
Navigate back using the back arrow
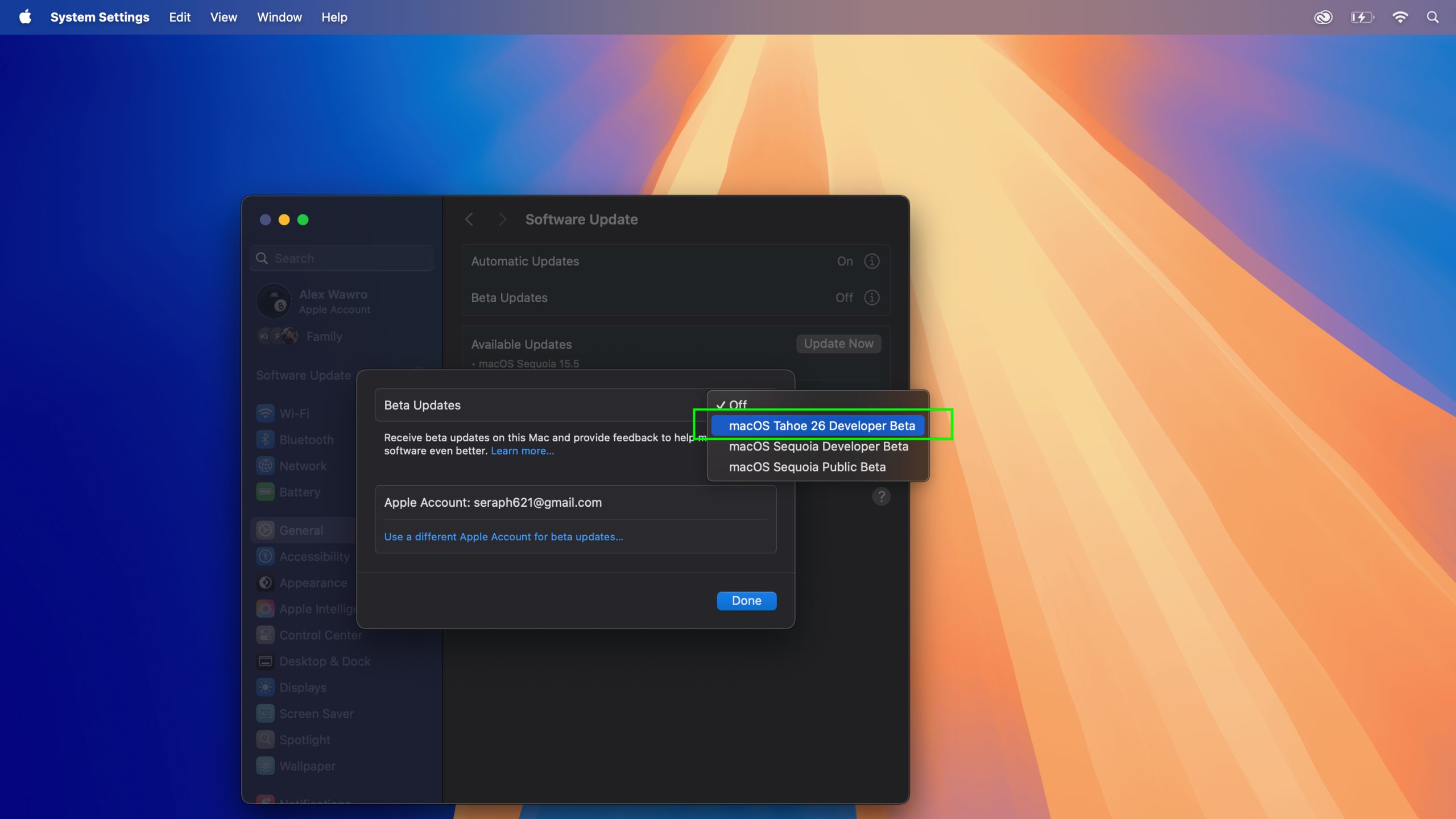(470, 219)
